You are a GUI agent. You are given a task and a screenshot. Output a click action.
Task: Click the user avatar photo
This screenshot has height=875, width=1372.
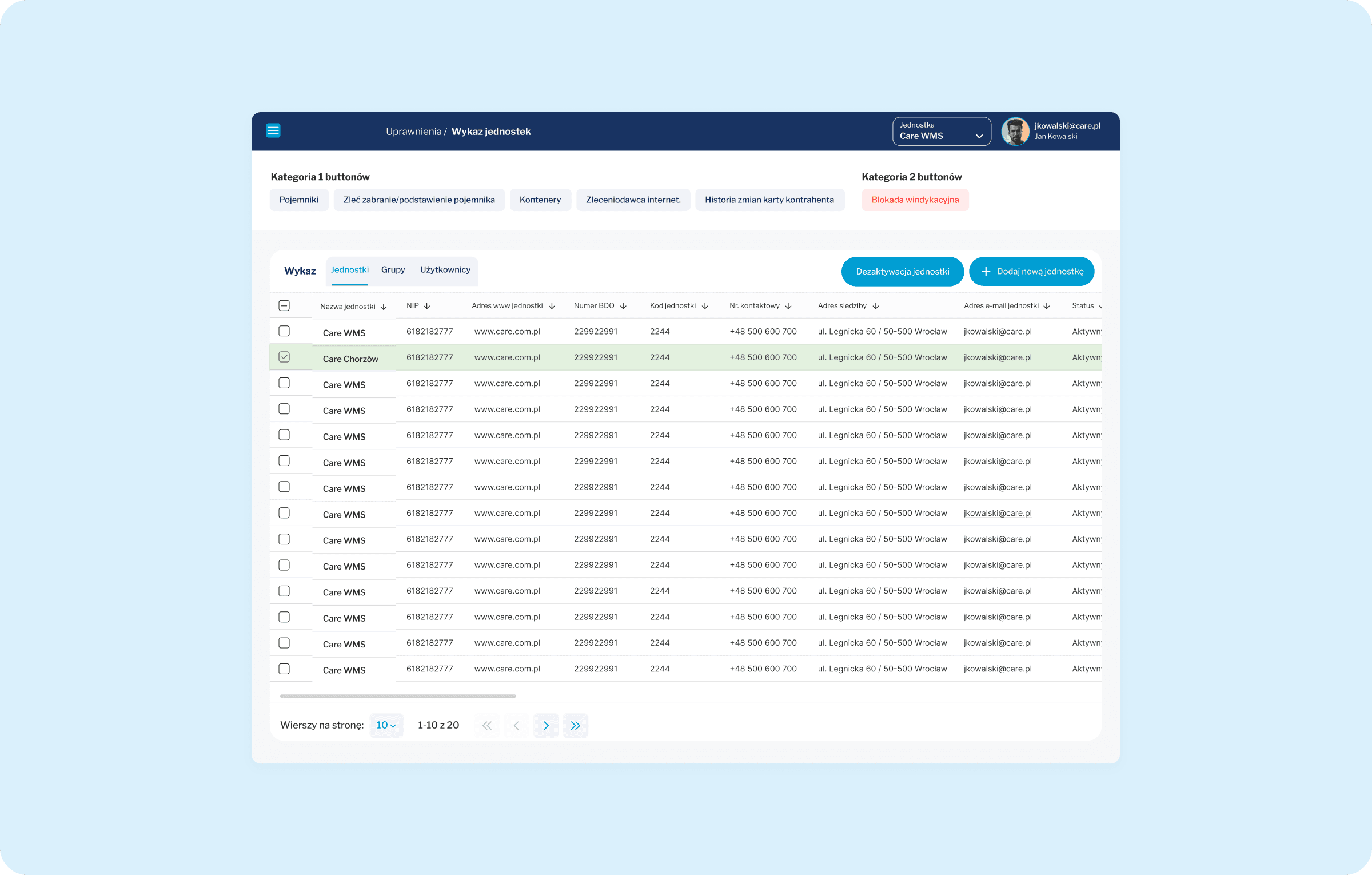(1015, 132)
